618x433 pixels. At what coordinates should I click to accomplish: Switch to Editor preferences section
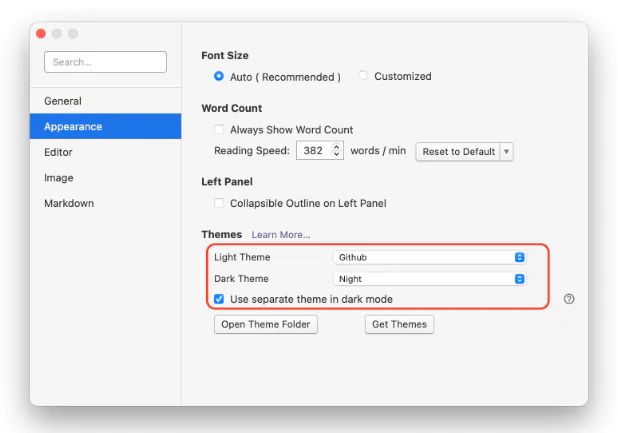tap(58, 152)
